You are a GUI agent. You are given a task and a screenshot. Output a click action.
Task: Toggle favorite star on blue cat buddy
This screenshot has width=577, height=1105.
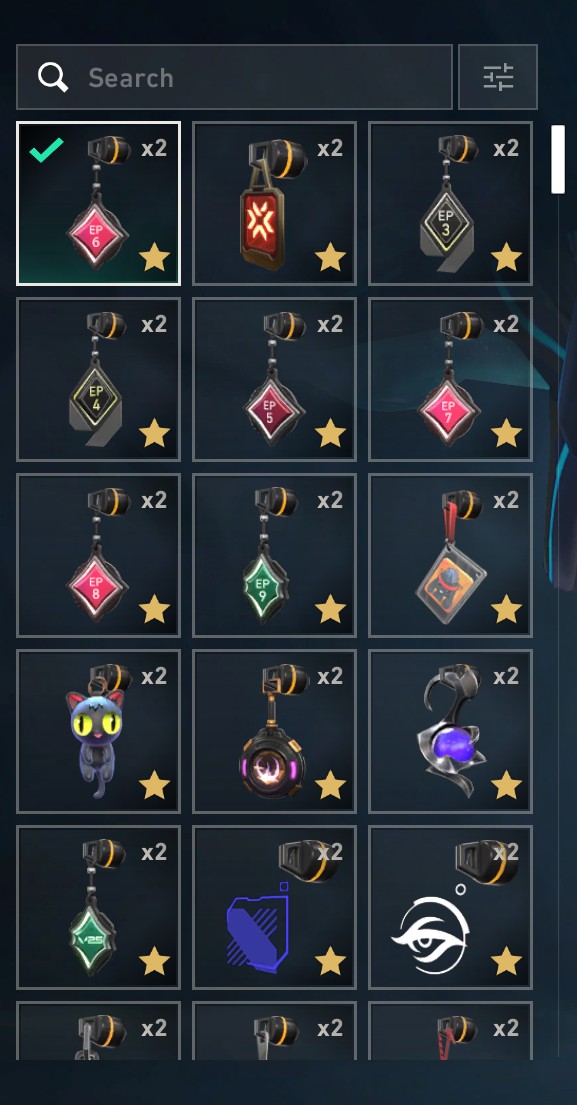154,785
